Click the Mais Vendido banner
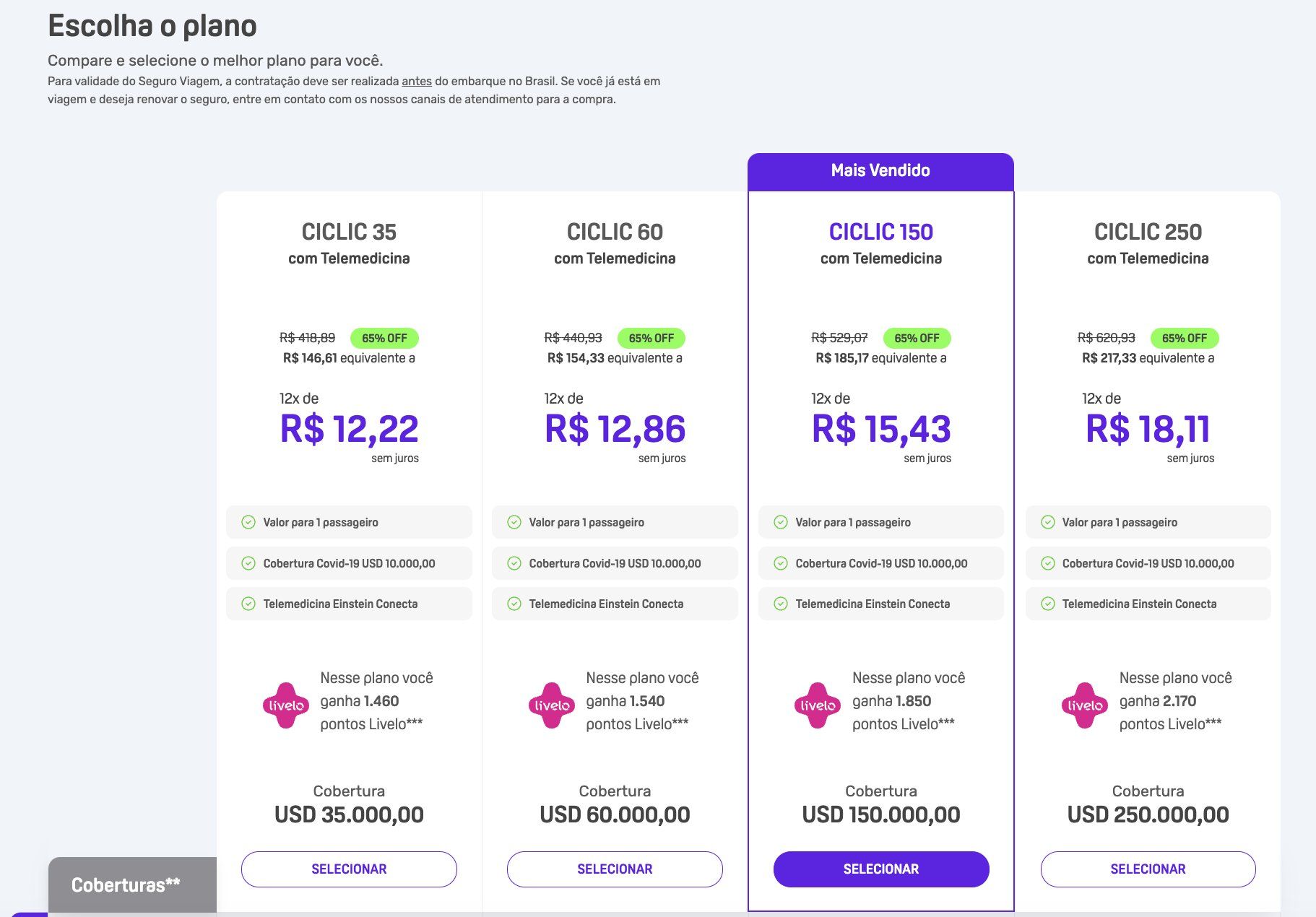This screenshot has height=917, width=1316. [880, 172]
